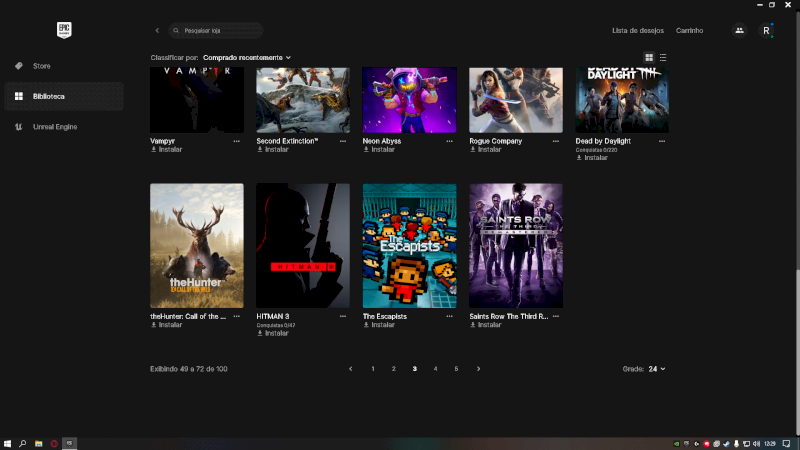
Task: Open Lista de desejos
Action: pyautogui.click(x=638, y=31)
